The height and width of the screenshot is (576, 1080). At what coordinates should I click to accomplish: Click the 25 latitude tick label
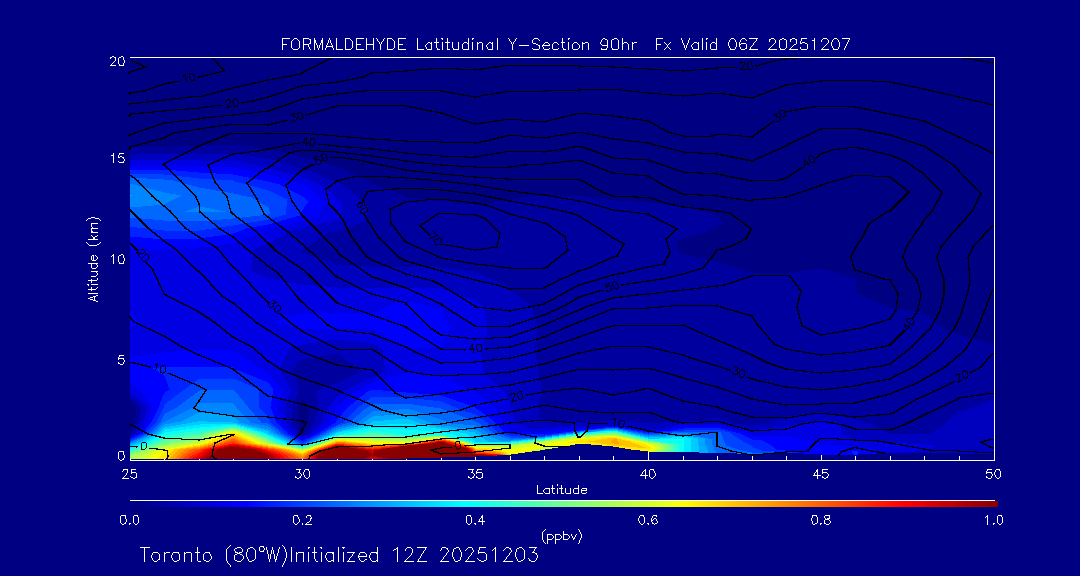pos(129,473)
